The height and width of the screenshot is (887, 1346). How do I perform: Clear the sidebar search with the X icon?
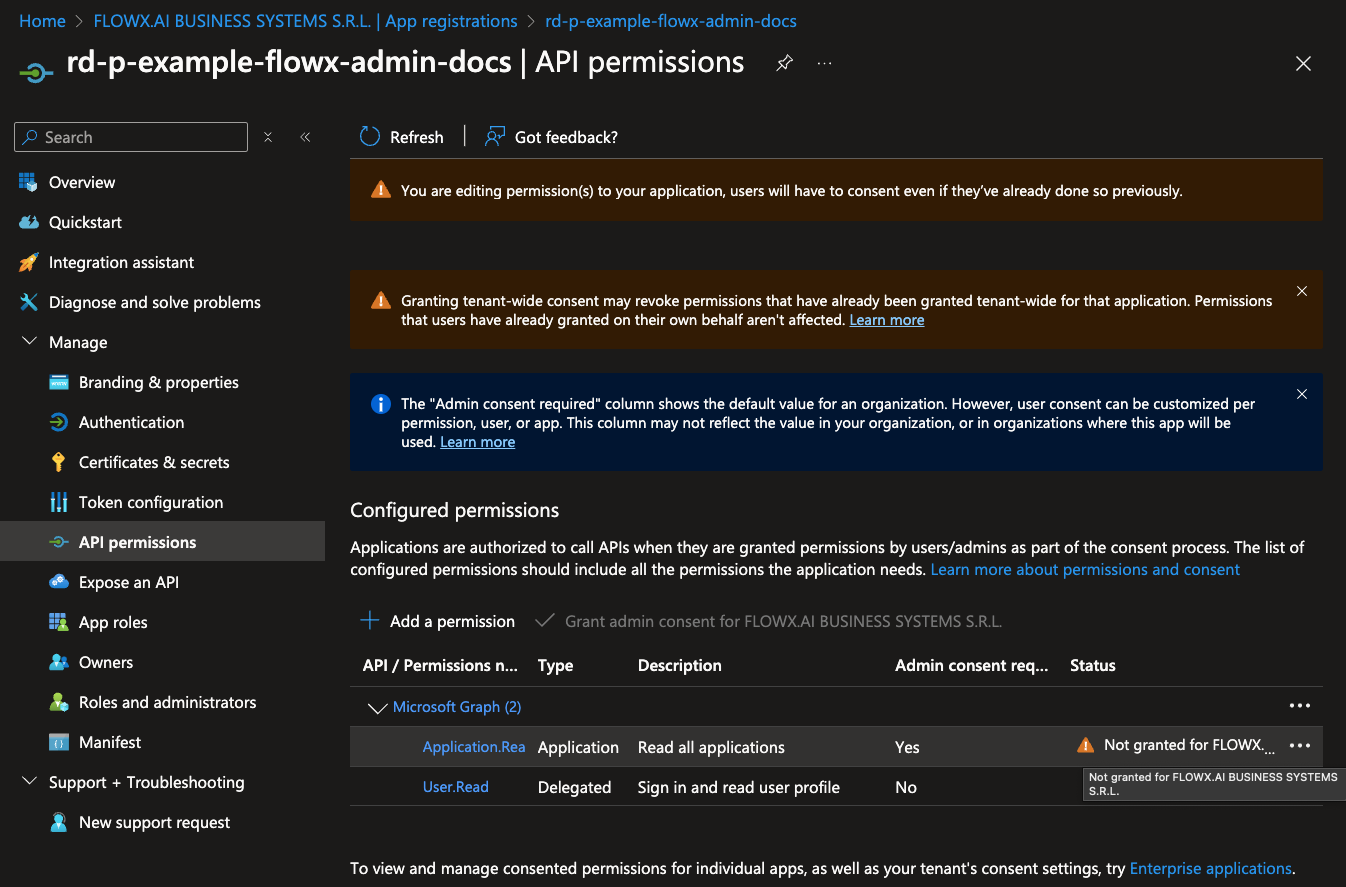coord(268,137)
